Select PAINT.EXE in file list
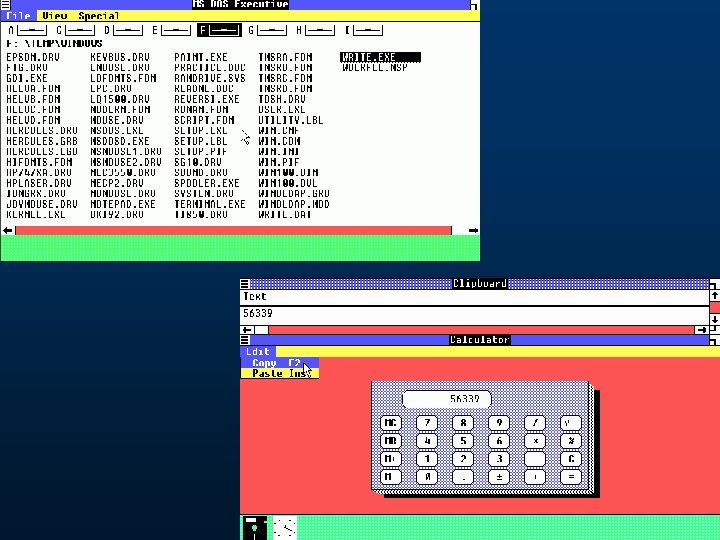 pyautogui.click(x=201, y=57)
